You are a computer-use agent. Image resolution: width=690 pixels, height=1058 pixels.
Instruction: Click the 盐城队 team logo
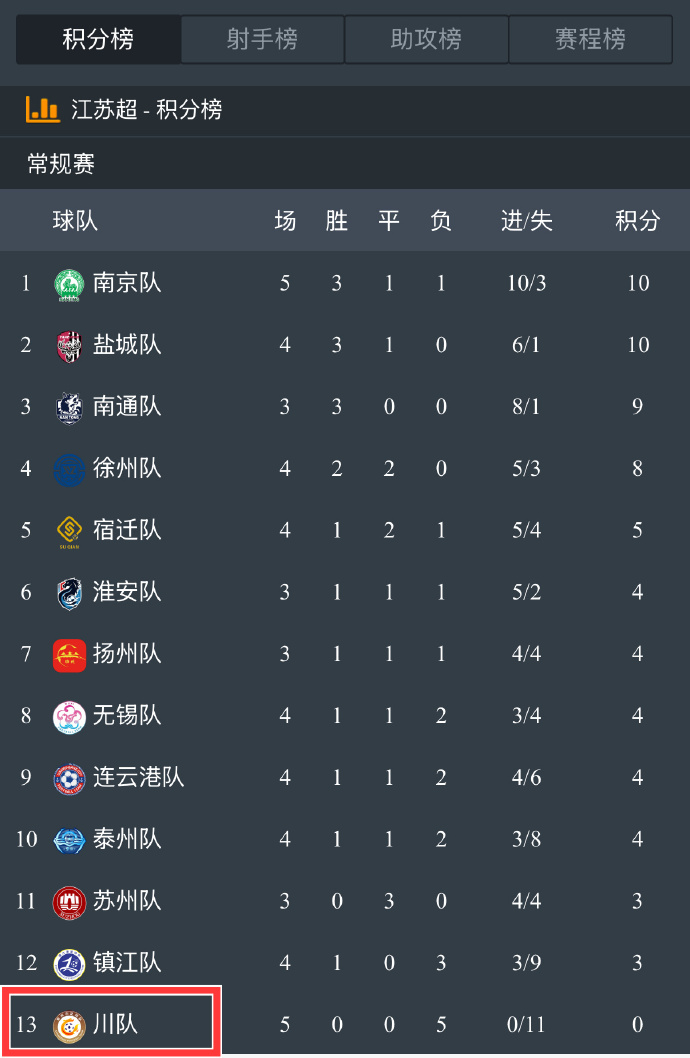click(69, 345)
